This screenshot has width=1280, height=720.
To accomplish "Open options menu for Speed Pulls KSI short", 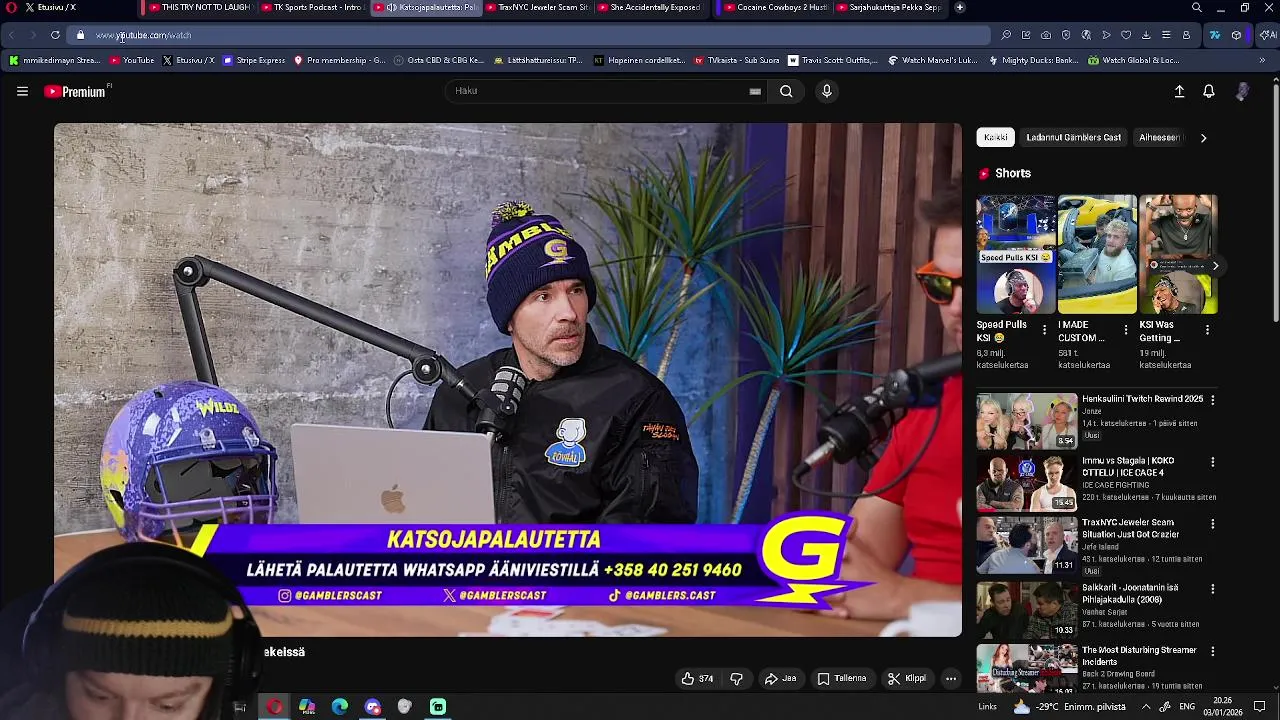I will pos(1045,329).
